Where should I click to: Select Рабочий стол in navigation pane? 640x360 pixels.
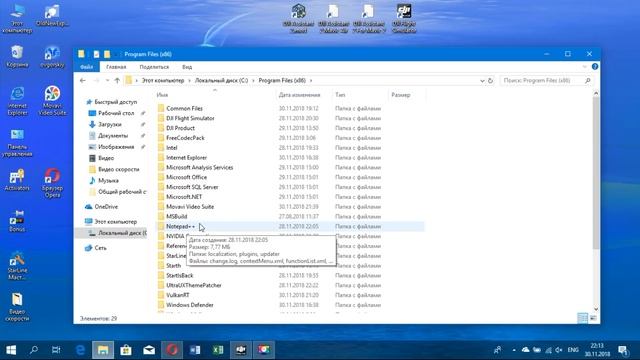pyautogui.click(x=116, y=113)
